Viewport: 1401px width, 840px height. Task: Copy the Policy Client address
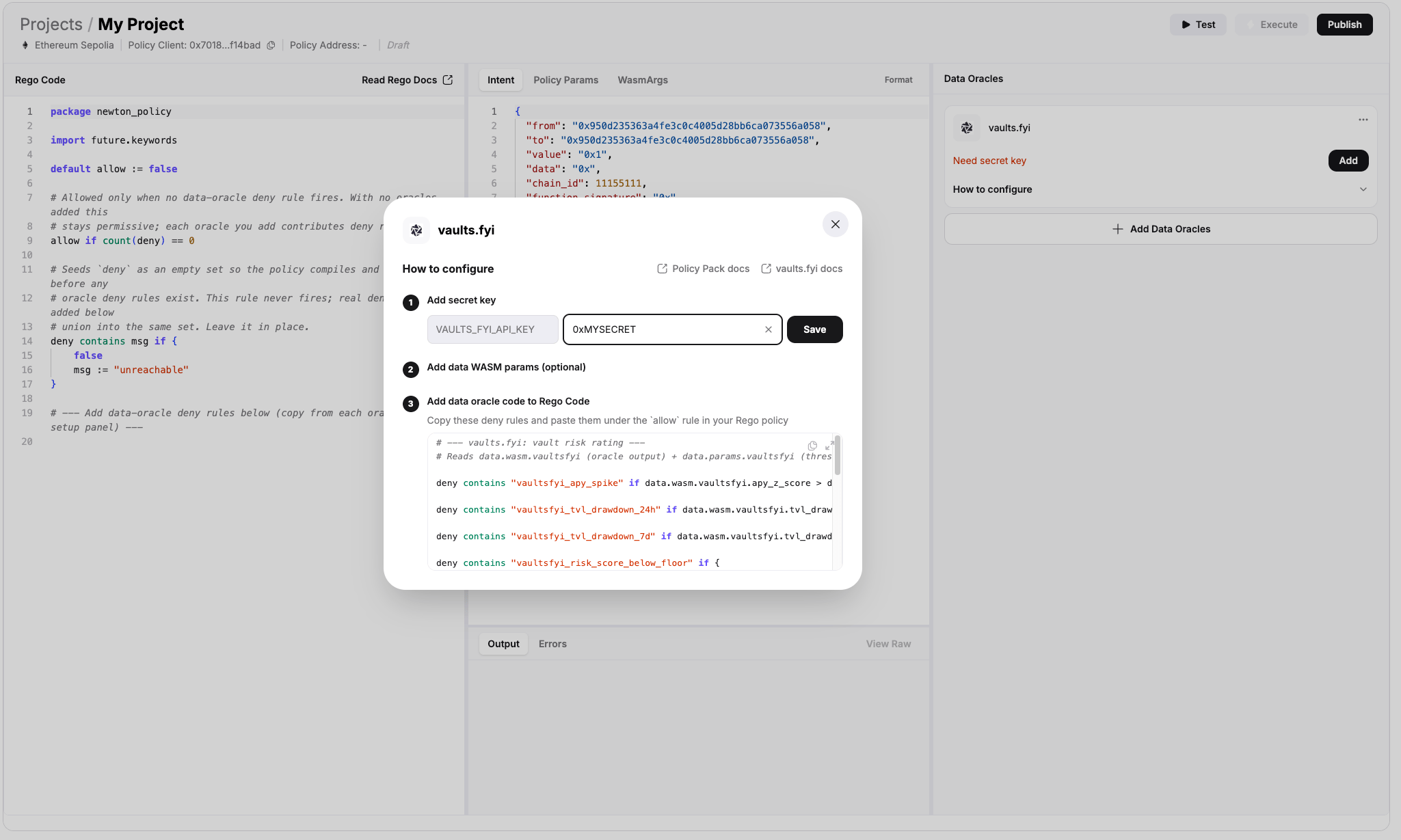271,45
